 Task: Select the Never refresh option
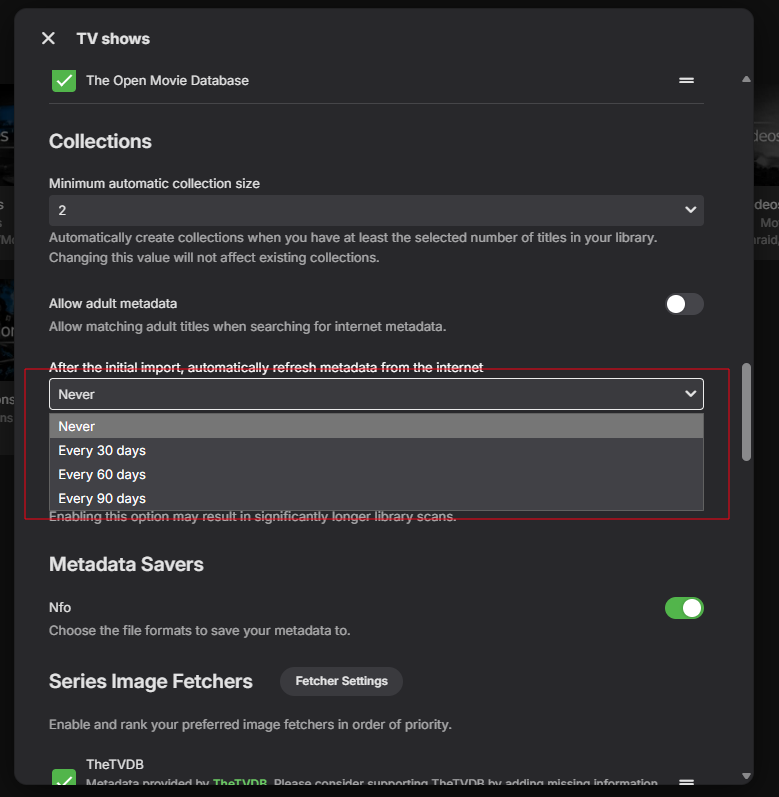click(376, 426)
